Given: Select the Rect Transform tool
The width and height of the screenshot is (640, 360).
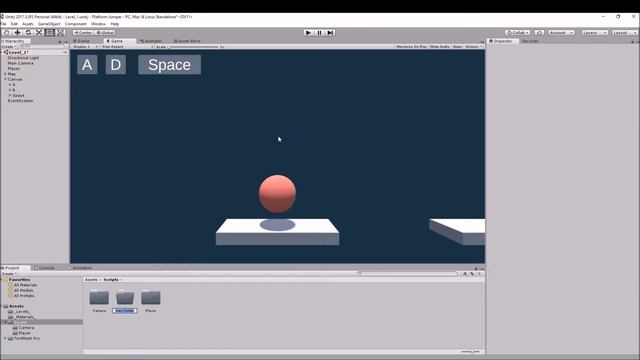Looking at the screenshot, I should click(x=50, y=32).
